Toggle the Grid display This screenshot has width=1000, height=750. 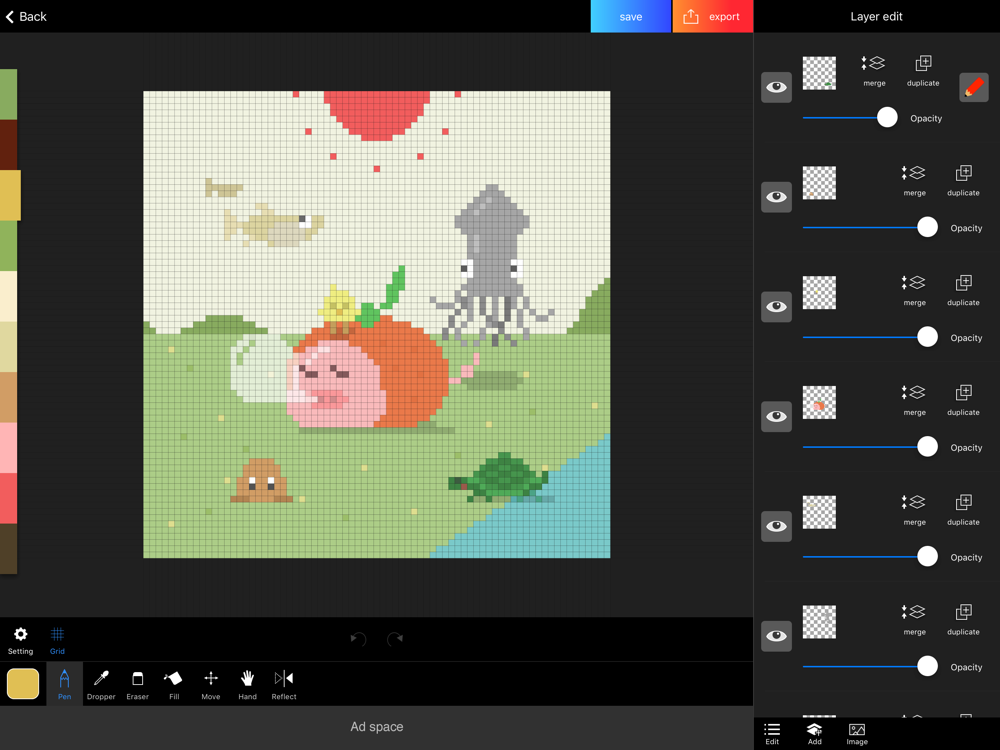tap(57, 639)
